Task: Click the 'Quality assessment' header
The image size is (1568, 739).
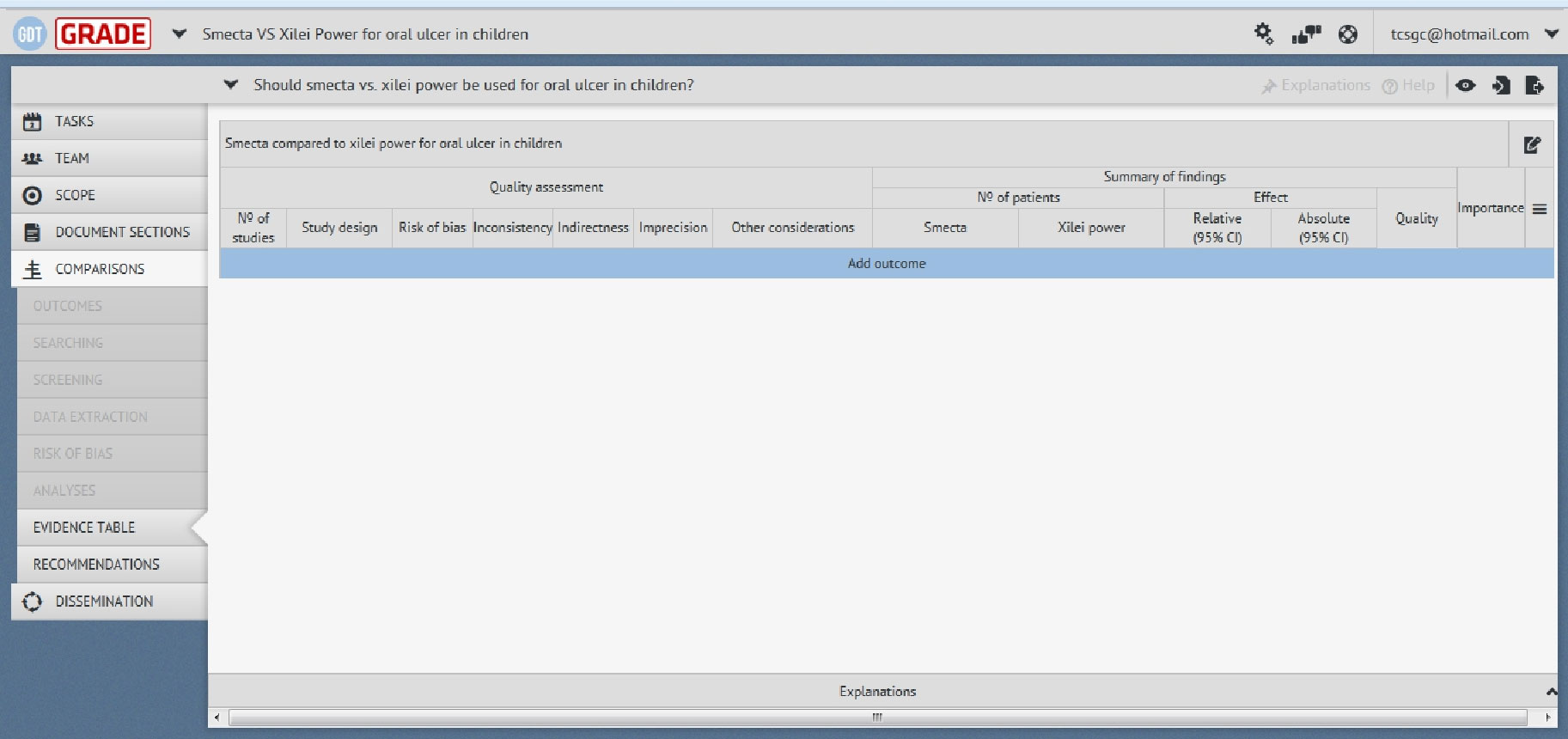Action: (546, 187)
